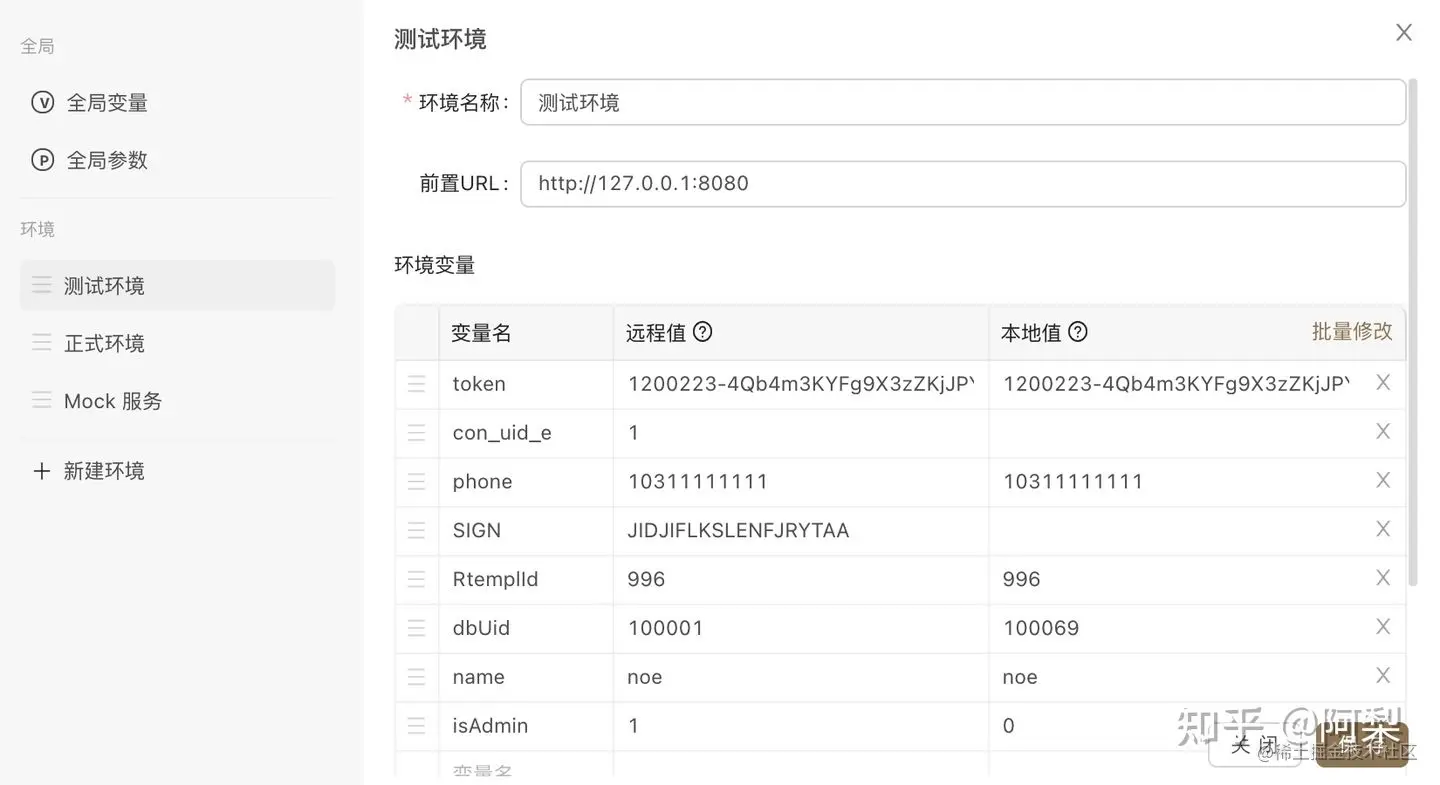1440x785 pixels.
Task: Select 测试环境 in the environment list
Action: pyautogui.click(x=178, y=285)
